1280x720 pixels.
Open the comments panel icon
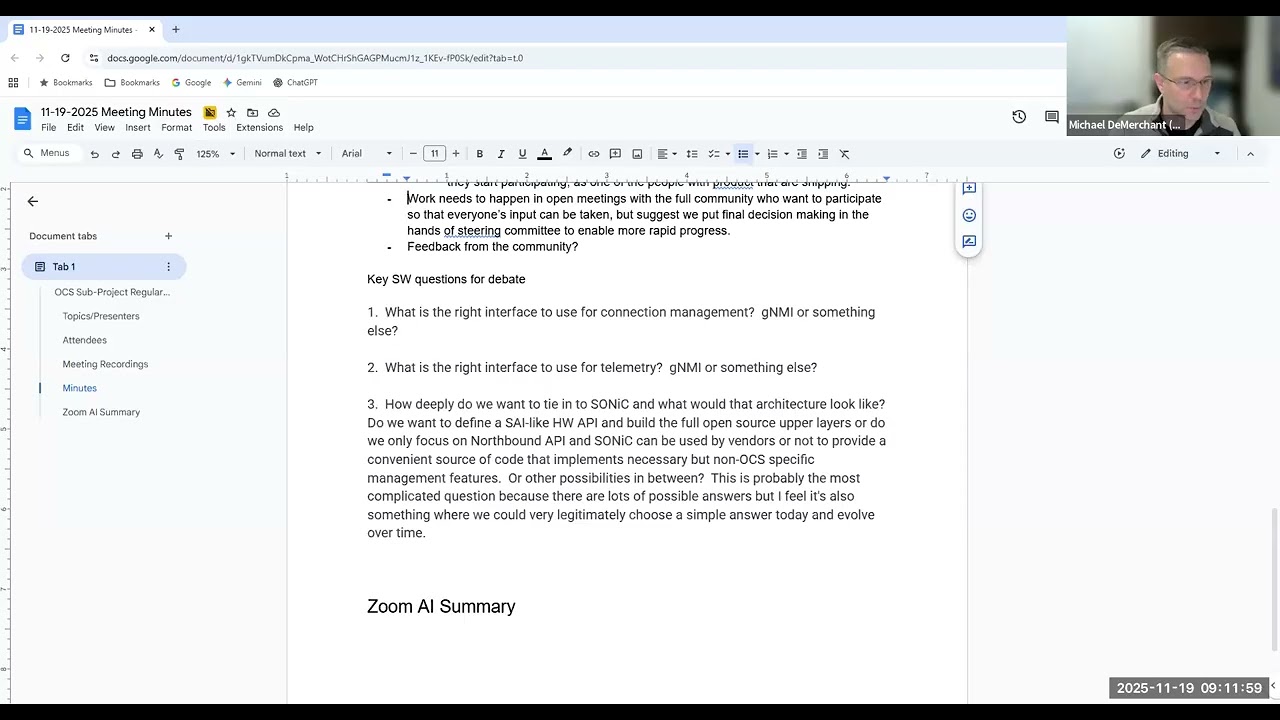(x=1052, y=117)
